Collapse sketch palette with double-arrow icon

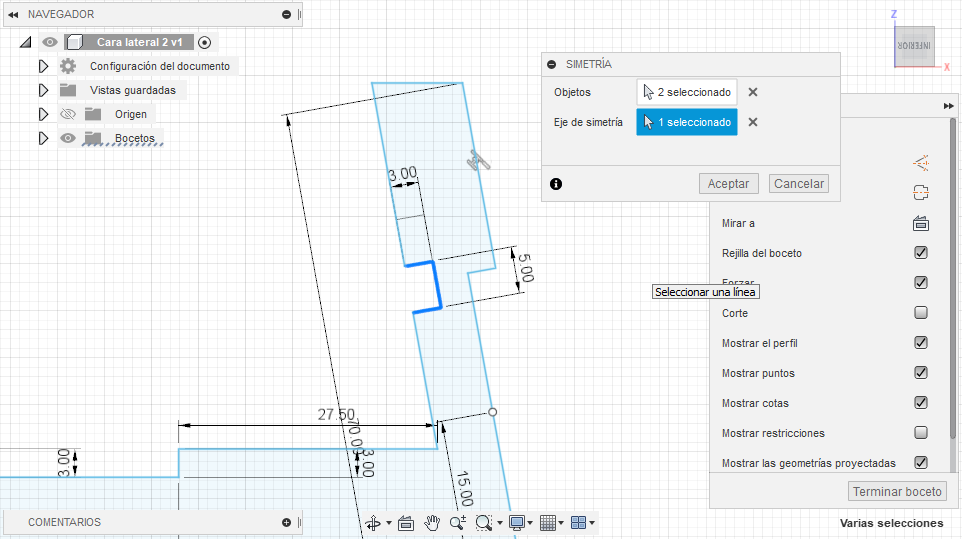[x=949, y=106]
